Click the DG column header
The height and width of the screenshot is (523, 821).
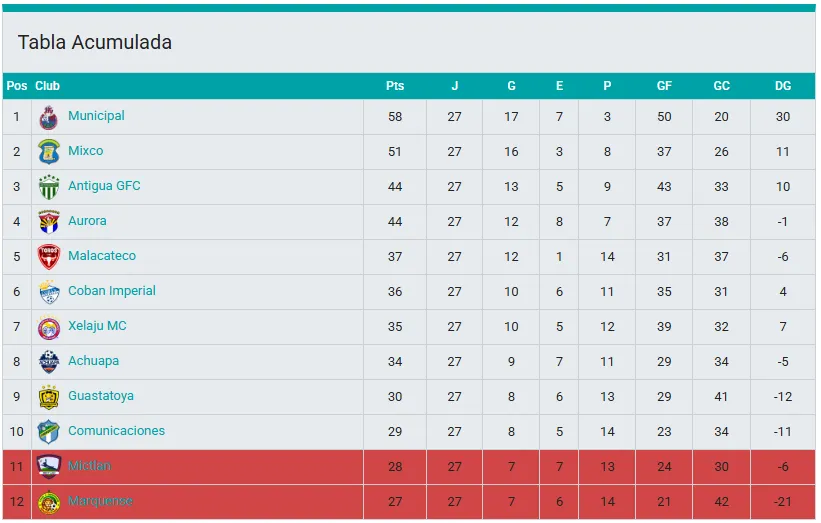point(783,86)
